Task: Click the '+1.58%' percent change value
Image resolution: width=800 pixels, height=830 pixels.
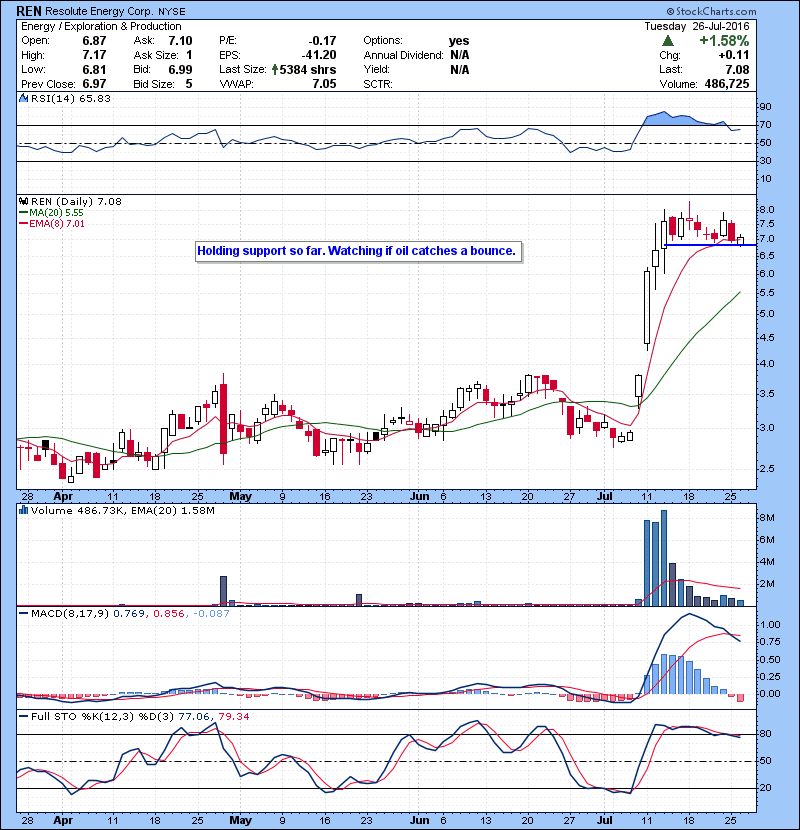Action: click(724, 41)
